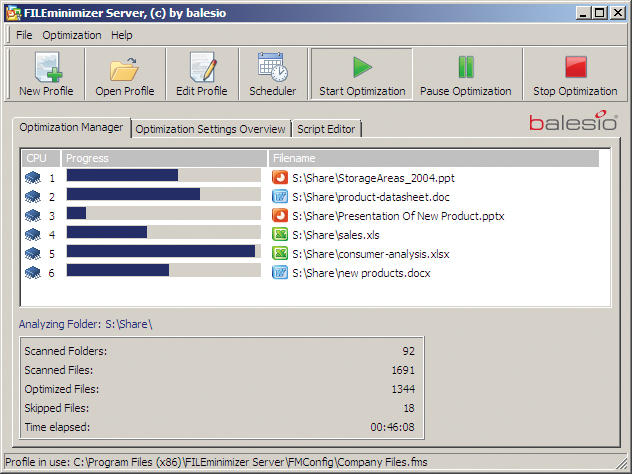Click the Analyzing Folder: S:\Share\ label
The width and height of the screenshot is (632, 474).
(x=85, y=324)
